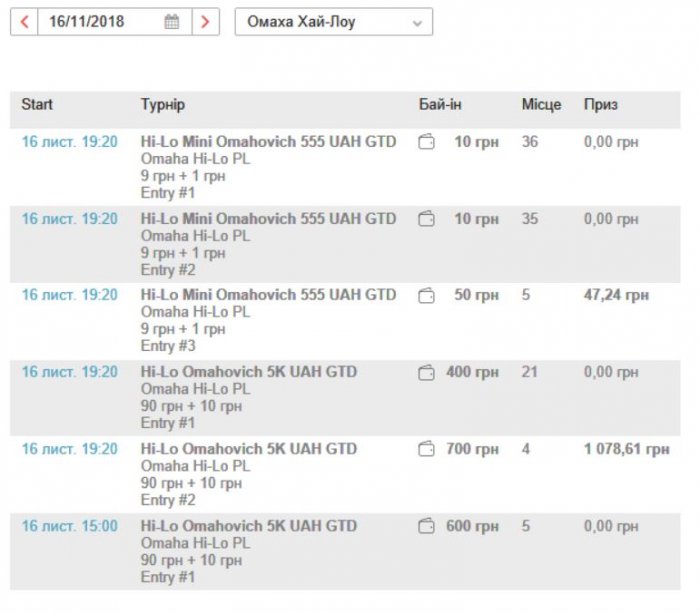The height and width of the screenshot is (614, 700).
Task: Click wallet icon beside 400 грн buy-in
Action: [426, 372]
